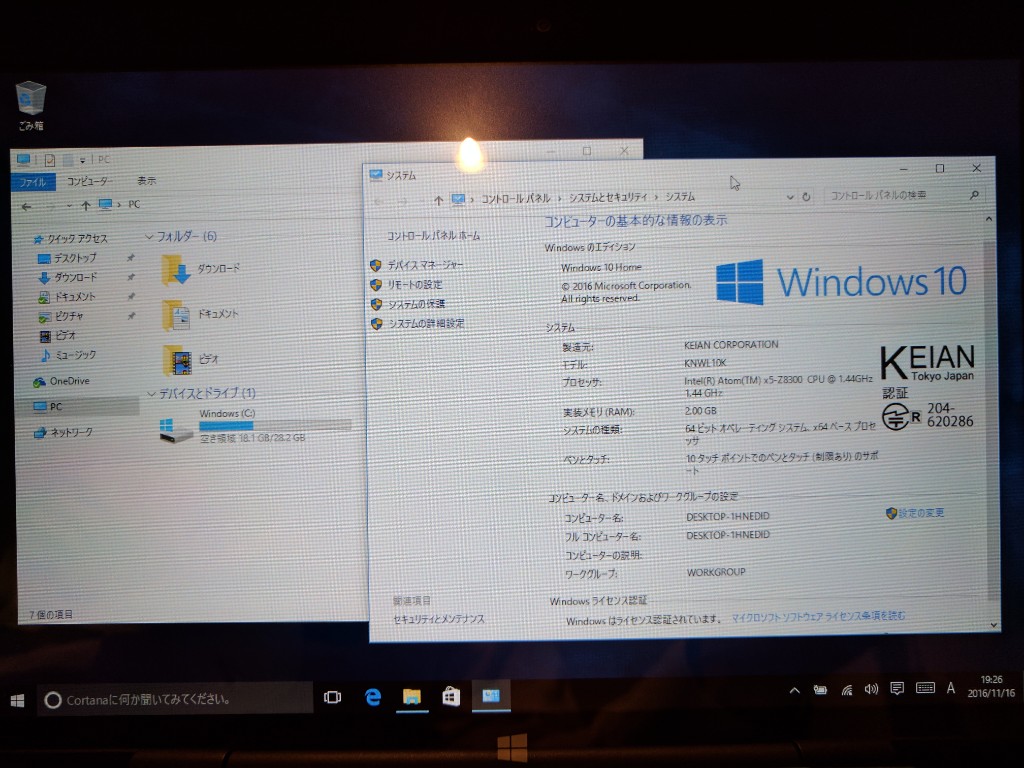Select PC in navigation pane

pyautogui.click(x=76, y=407)
